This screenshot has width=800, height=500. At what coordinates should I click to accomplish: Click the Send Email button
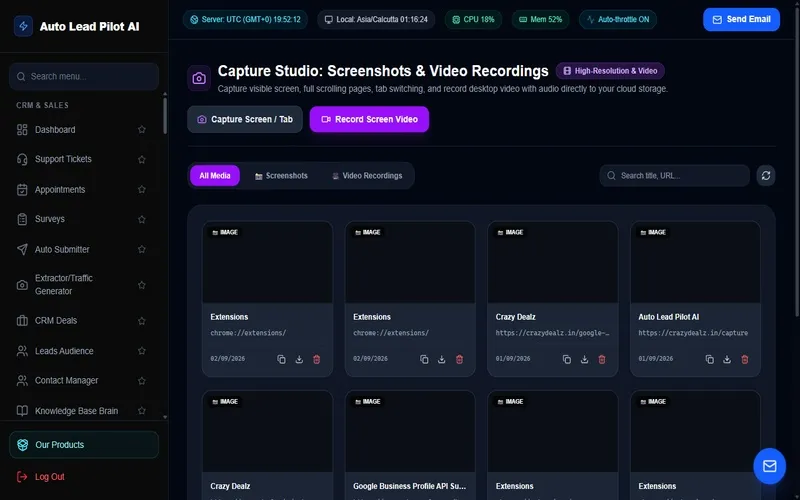tap(741, 19)
